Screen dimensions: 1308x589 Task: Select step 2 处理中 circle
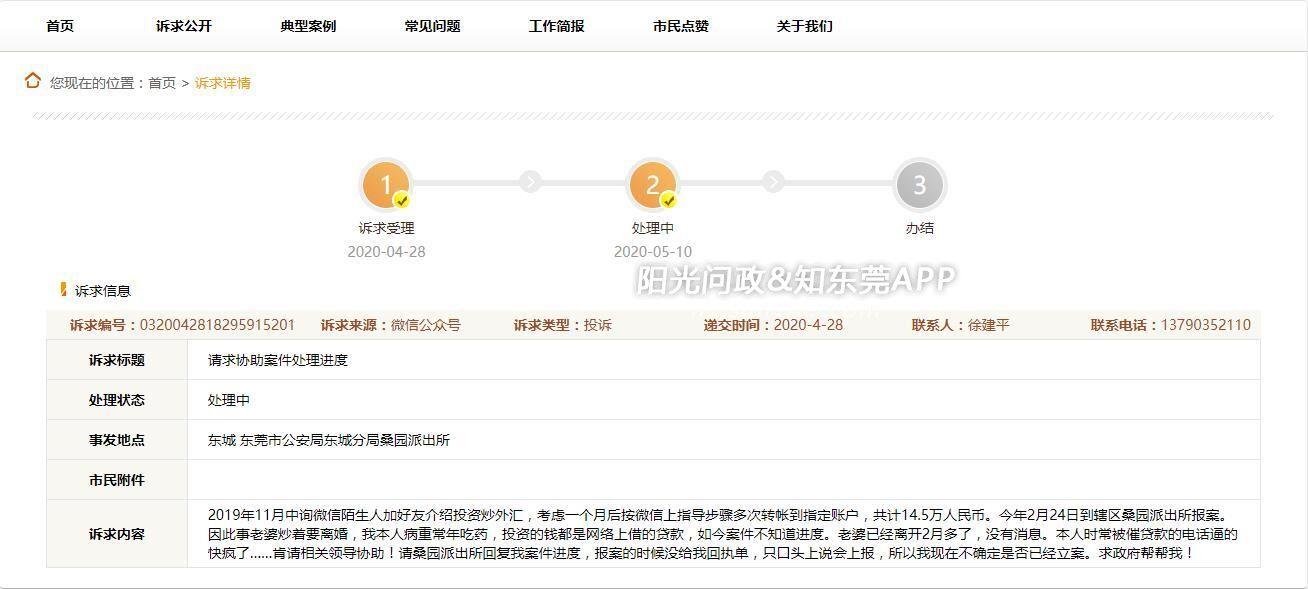click(653, 185)
